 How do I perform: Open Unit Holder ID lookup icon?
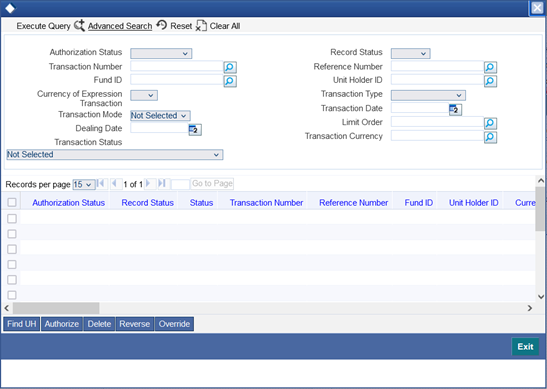click(x=490, y=81)
